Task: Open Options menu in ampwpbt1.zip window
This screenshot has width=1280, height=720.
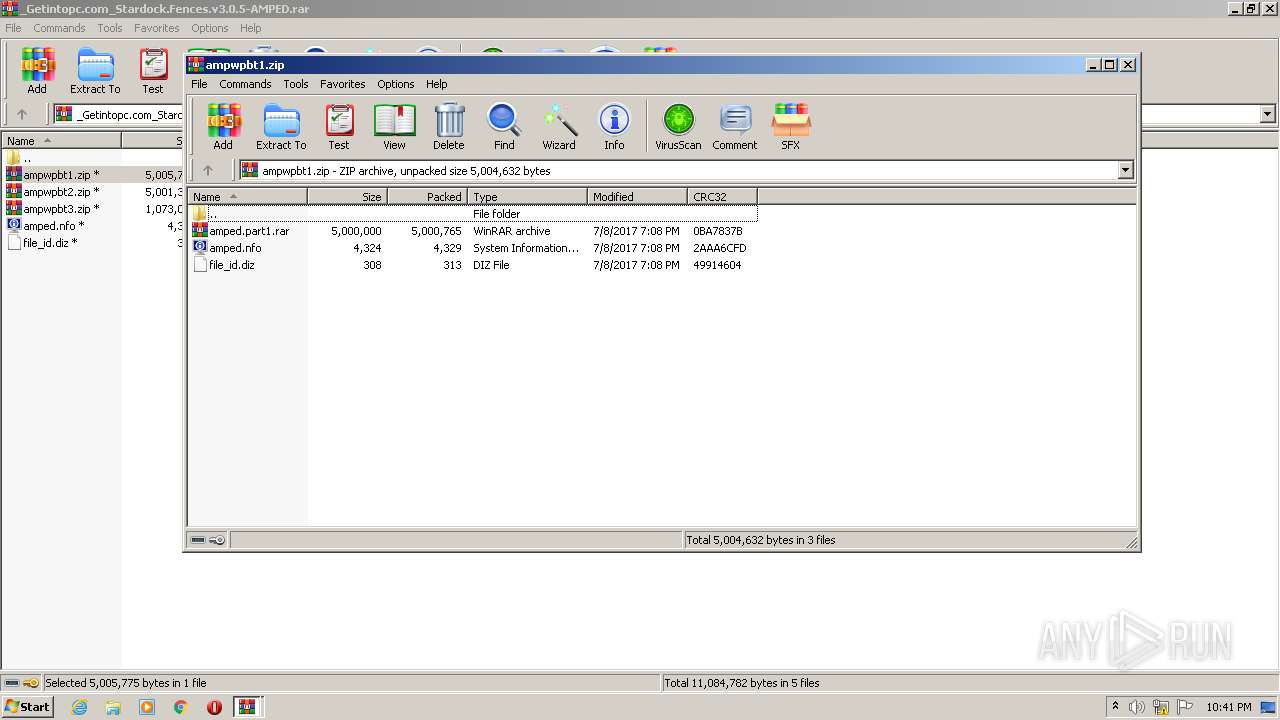Action: [395, 84]
